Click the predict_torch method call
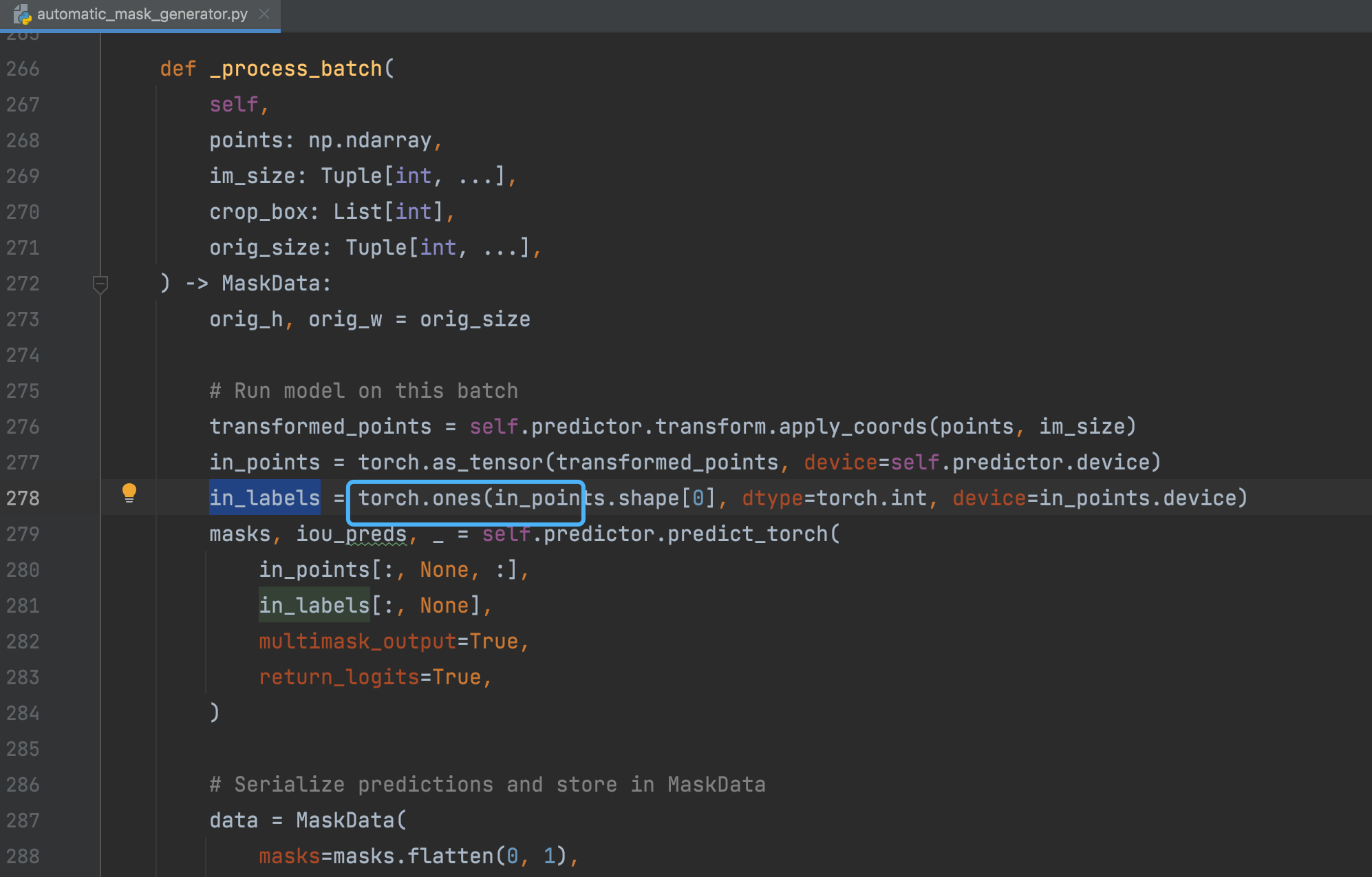This screenshot has width=1372, height=877. [747, 534]
